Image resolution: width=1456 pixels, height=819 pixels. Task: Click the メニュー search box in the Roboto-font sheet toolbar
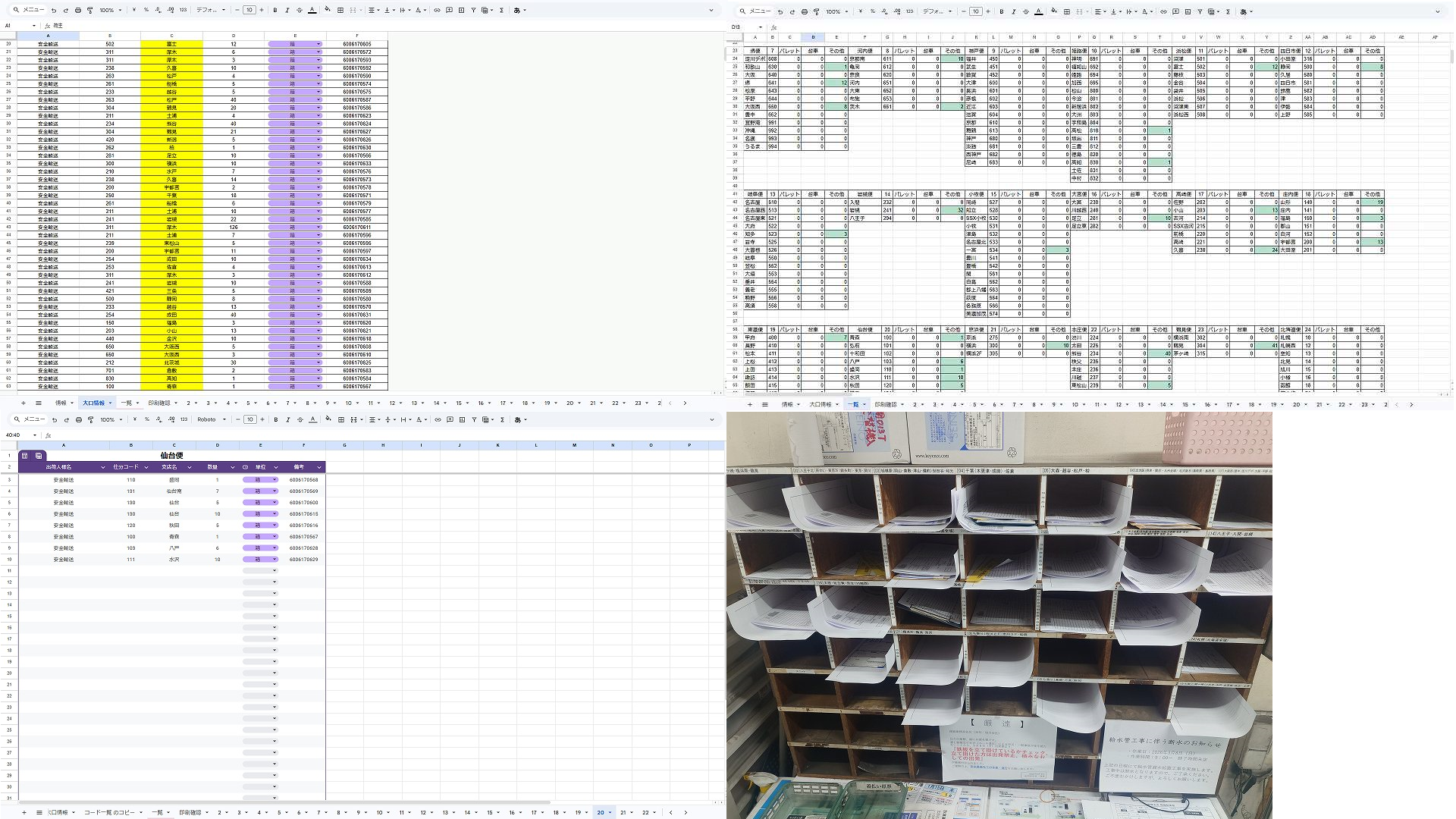click(30, 419)
